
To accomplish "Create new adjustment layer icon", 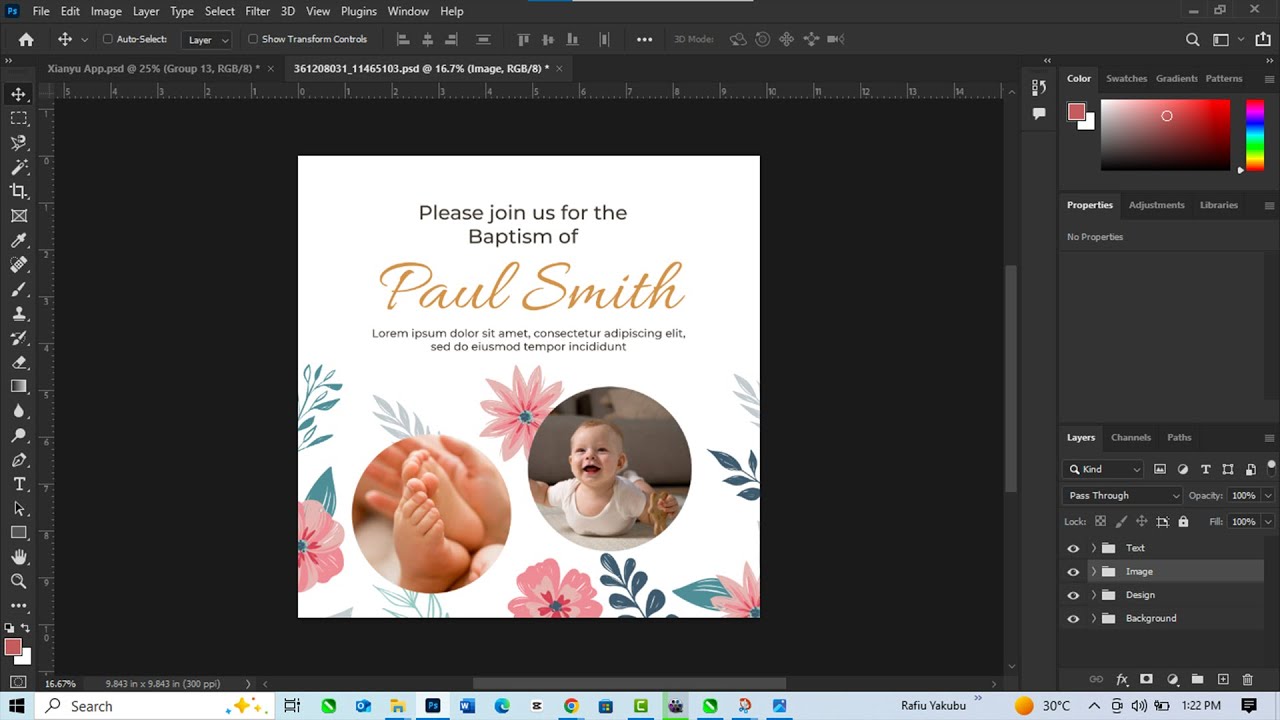I will click(1172, 680).
